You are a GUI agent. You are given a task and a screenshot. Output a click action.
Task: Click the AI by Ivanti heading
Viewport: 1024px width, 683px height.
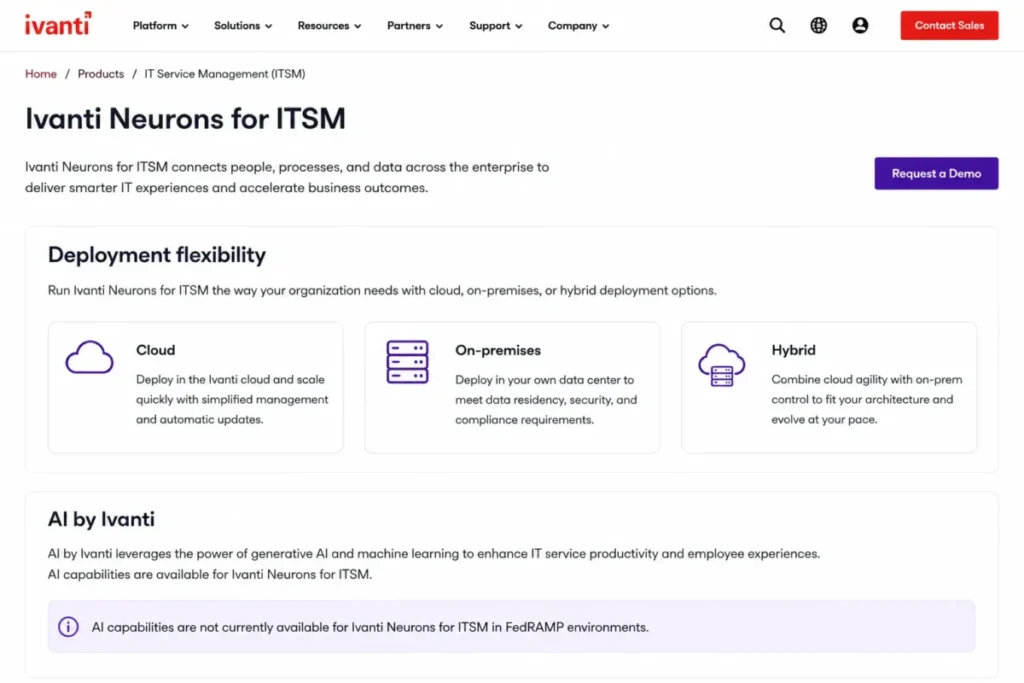coord(101,519)
